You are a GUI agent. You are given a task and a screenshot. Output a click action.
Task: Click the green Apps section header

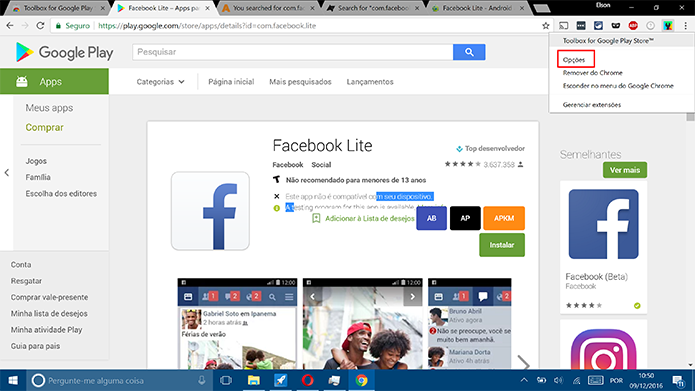pos(54,81)
